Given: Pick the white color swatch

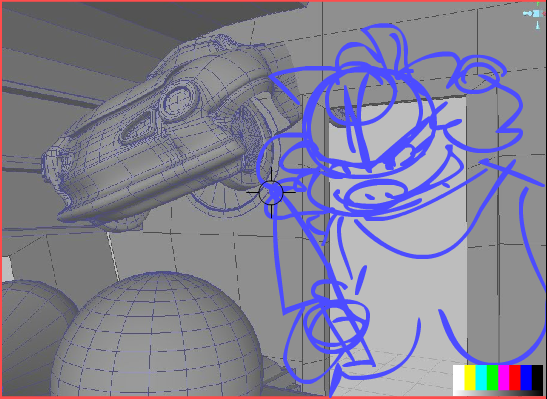Looking at the screenshot, I should (458, 377).
